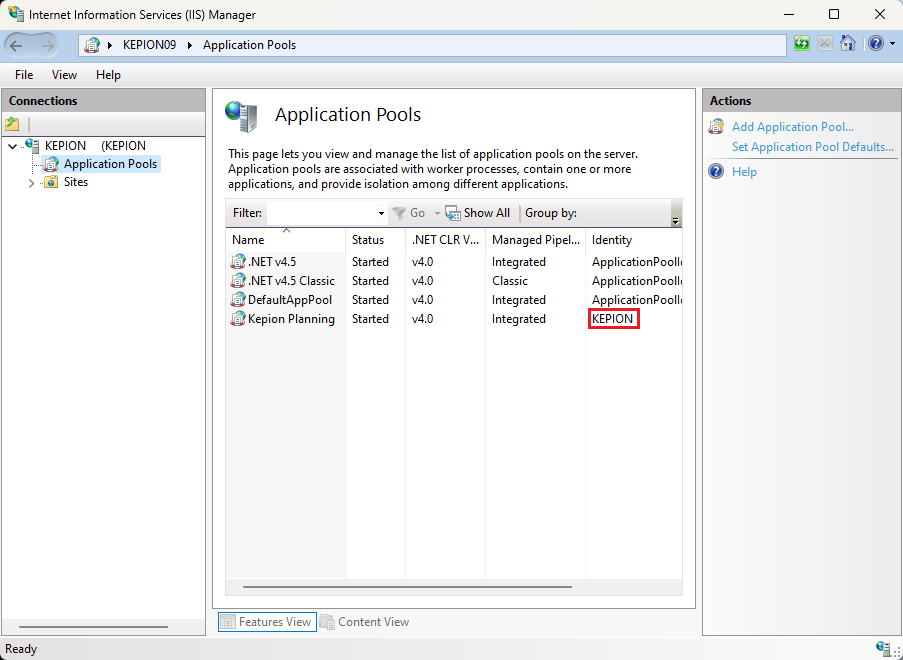Image resolution: width=903 pixels, height=660 pixels.
Task: Click the Connections pane horizontal scrollbar
Action: (93, 627)
